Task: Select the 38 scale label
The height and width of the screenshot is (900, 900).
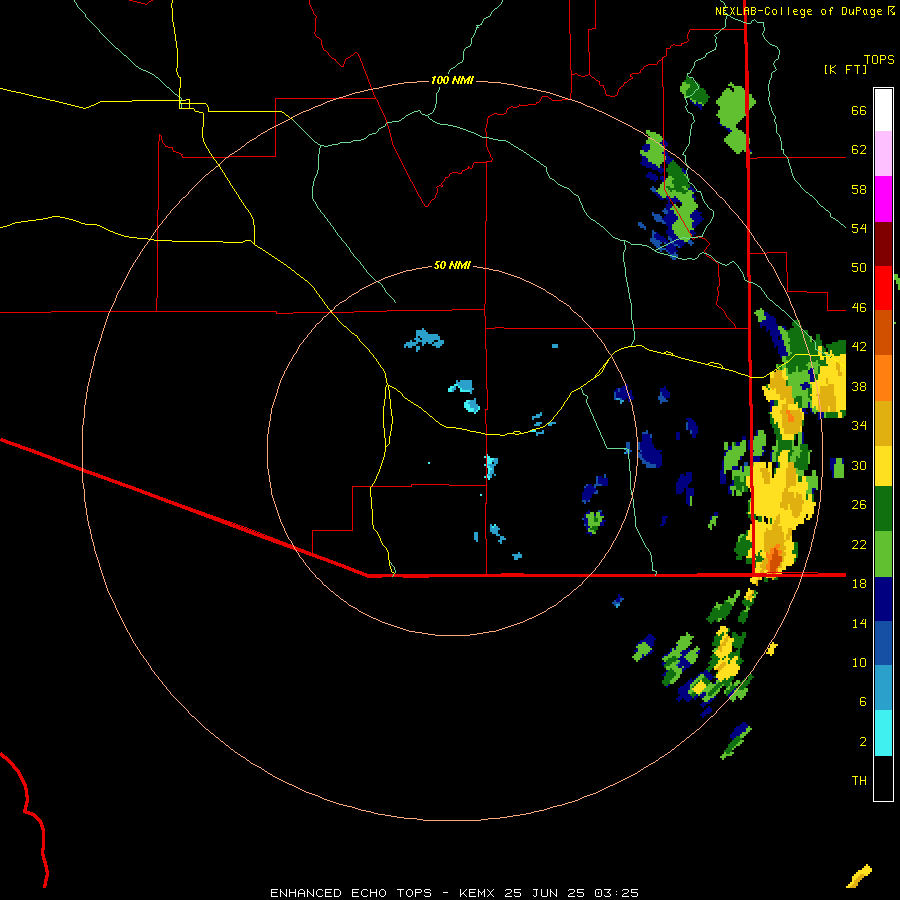Action: (859, 386)
